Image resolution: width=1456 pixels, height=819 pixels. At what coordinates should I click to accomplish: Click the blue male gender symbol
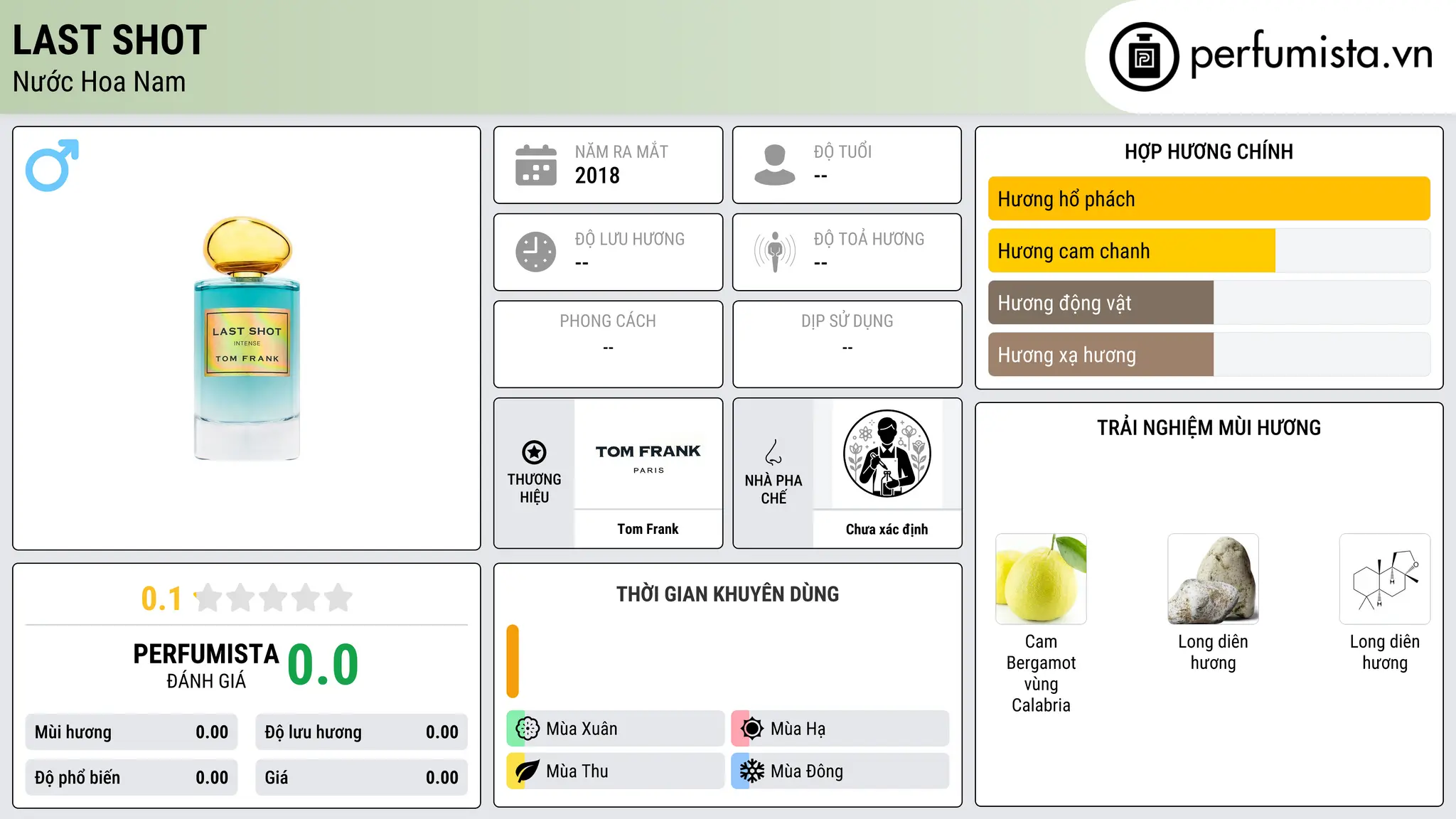(x=52, y=165)
